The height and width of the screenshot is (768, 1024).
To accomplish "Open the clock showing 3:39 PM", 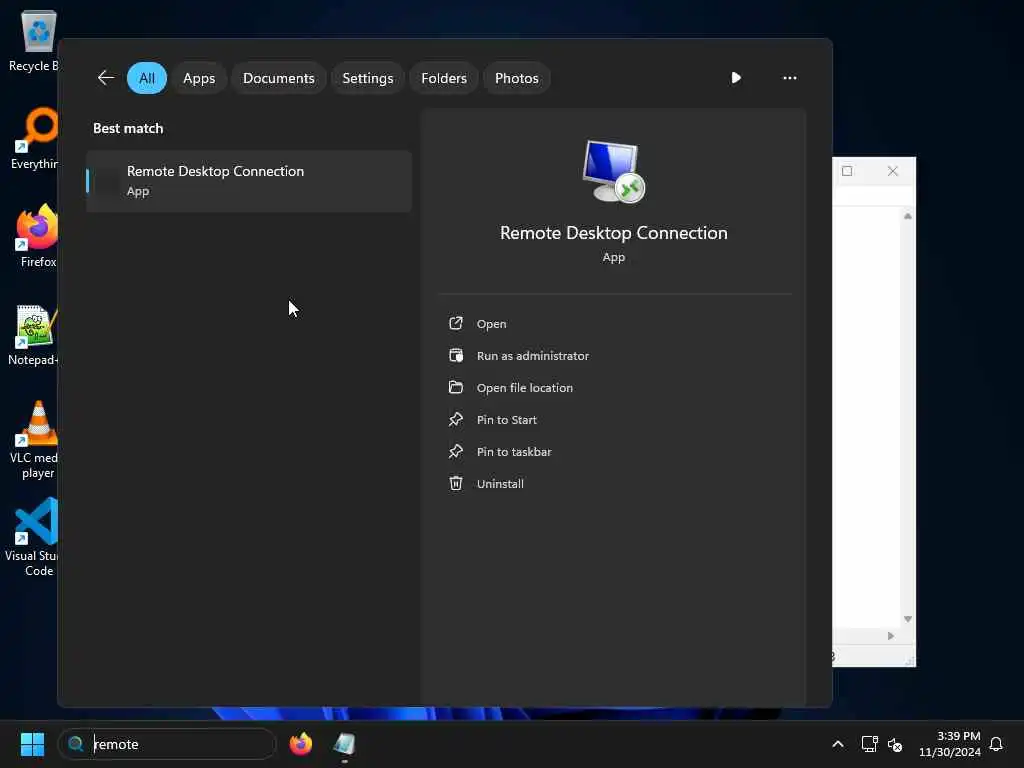I will [950, 744].
